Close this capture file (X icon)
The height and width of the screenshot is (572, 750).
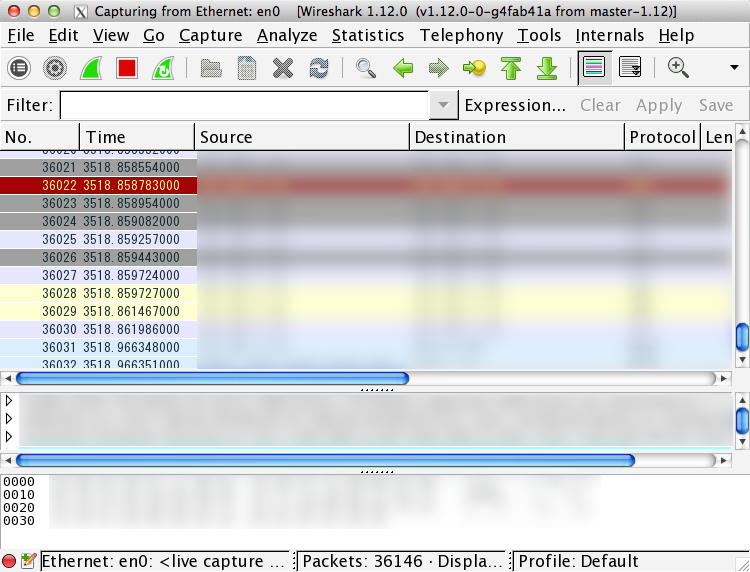[x=283, y=68]
